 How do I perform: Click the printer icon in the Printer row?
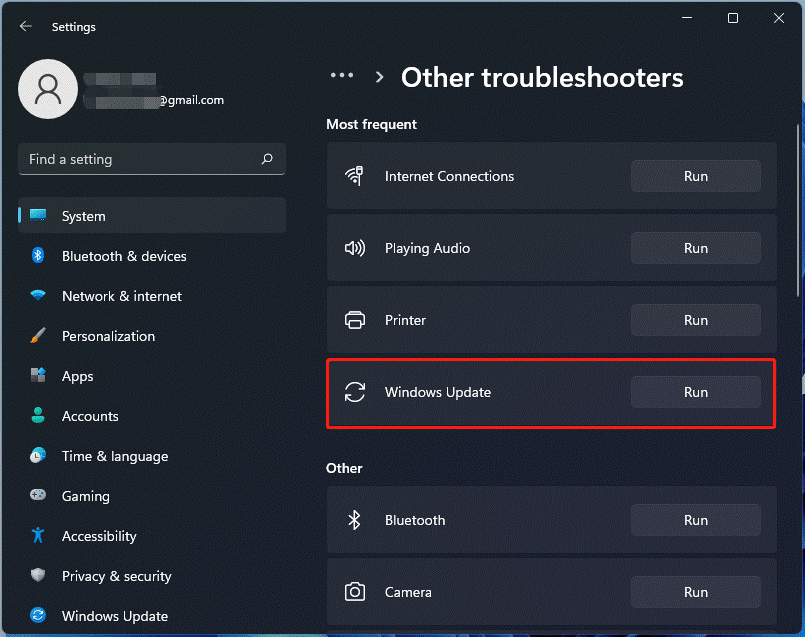pos(355,320)
